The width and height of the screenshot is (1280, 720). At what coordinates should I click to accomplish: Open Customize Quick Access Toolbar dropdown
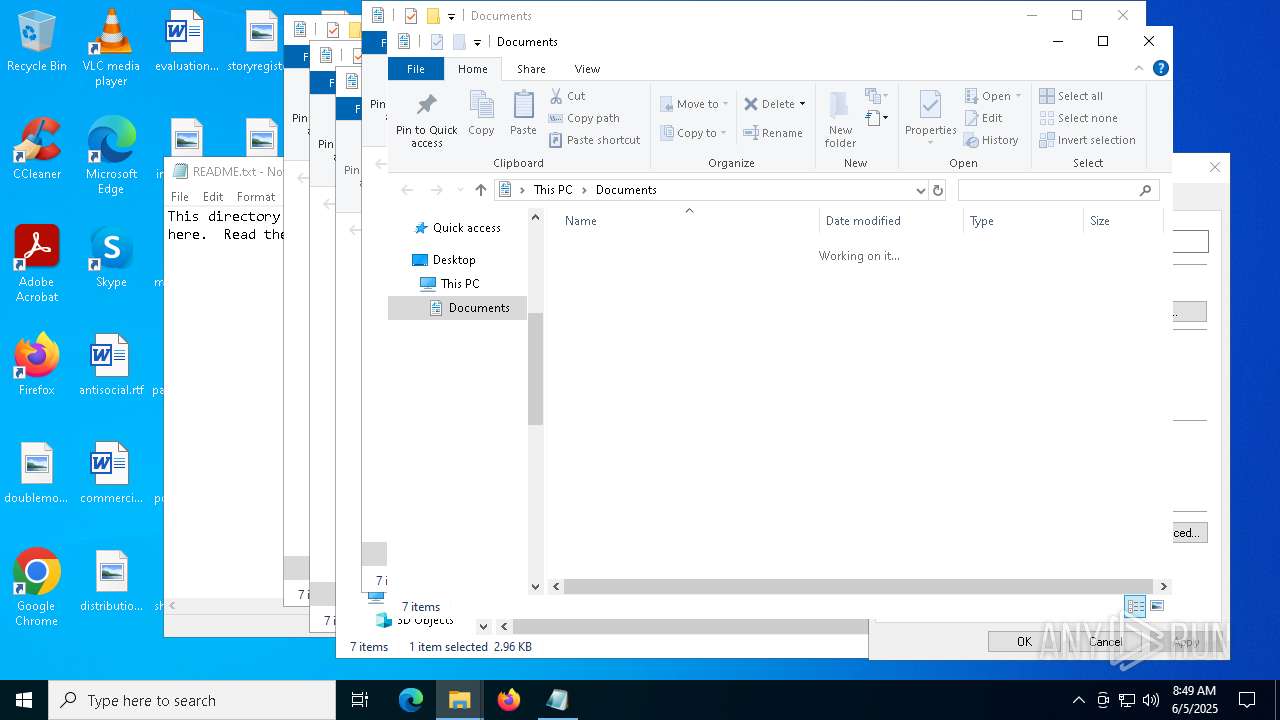tap(477, 42)
